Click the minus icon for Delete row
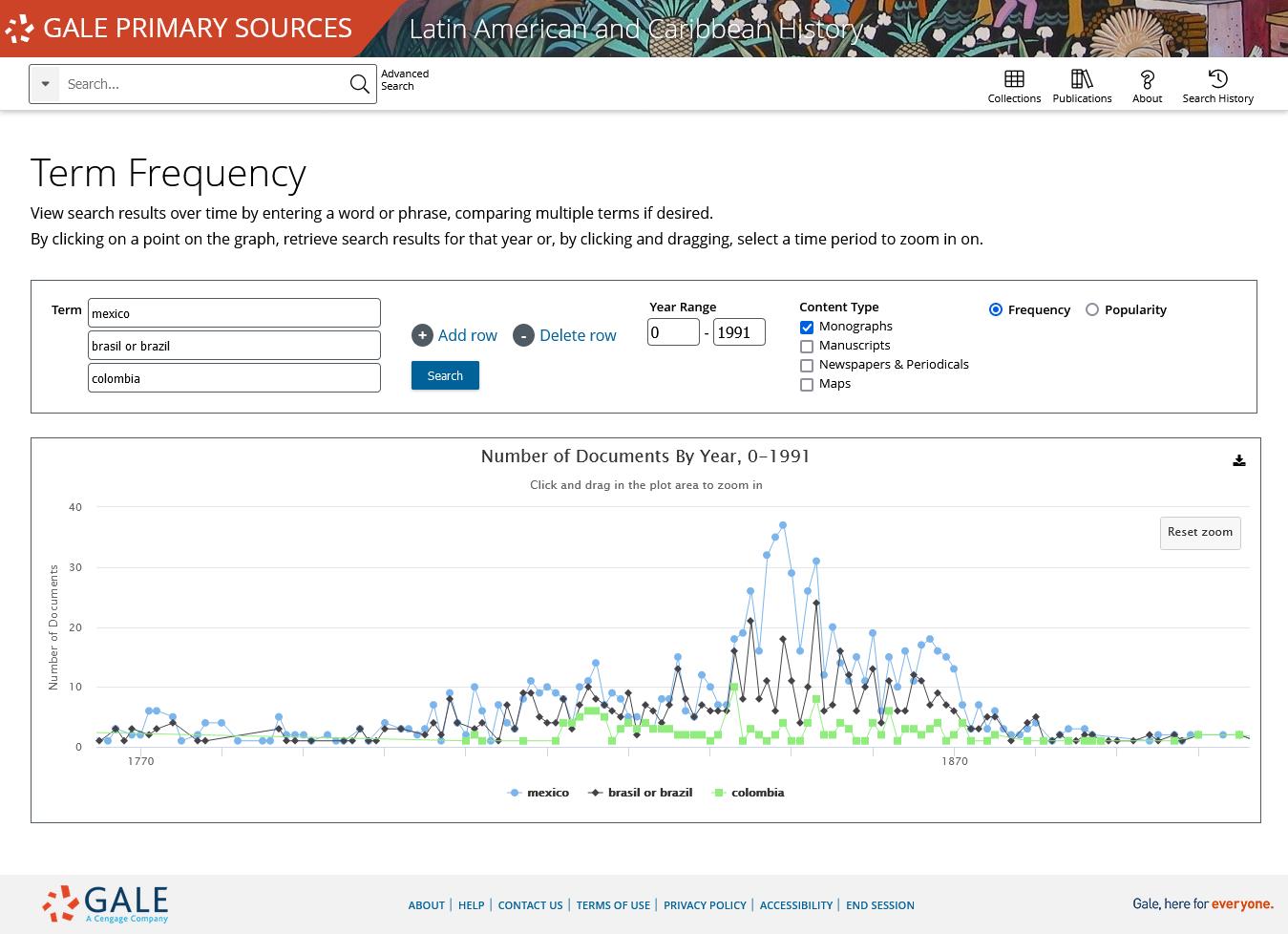Screen dimensions: 1288x934 click(x=523, y=335)
